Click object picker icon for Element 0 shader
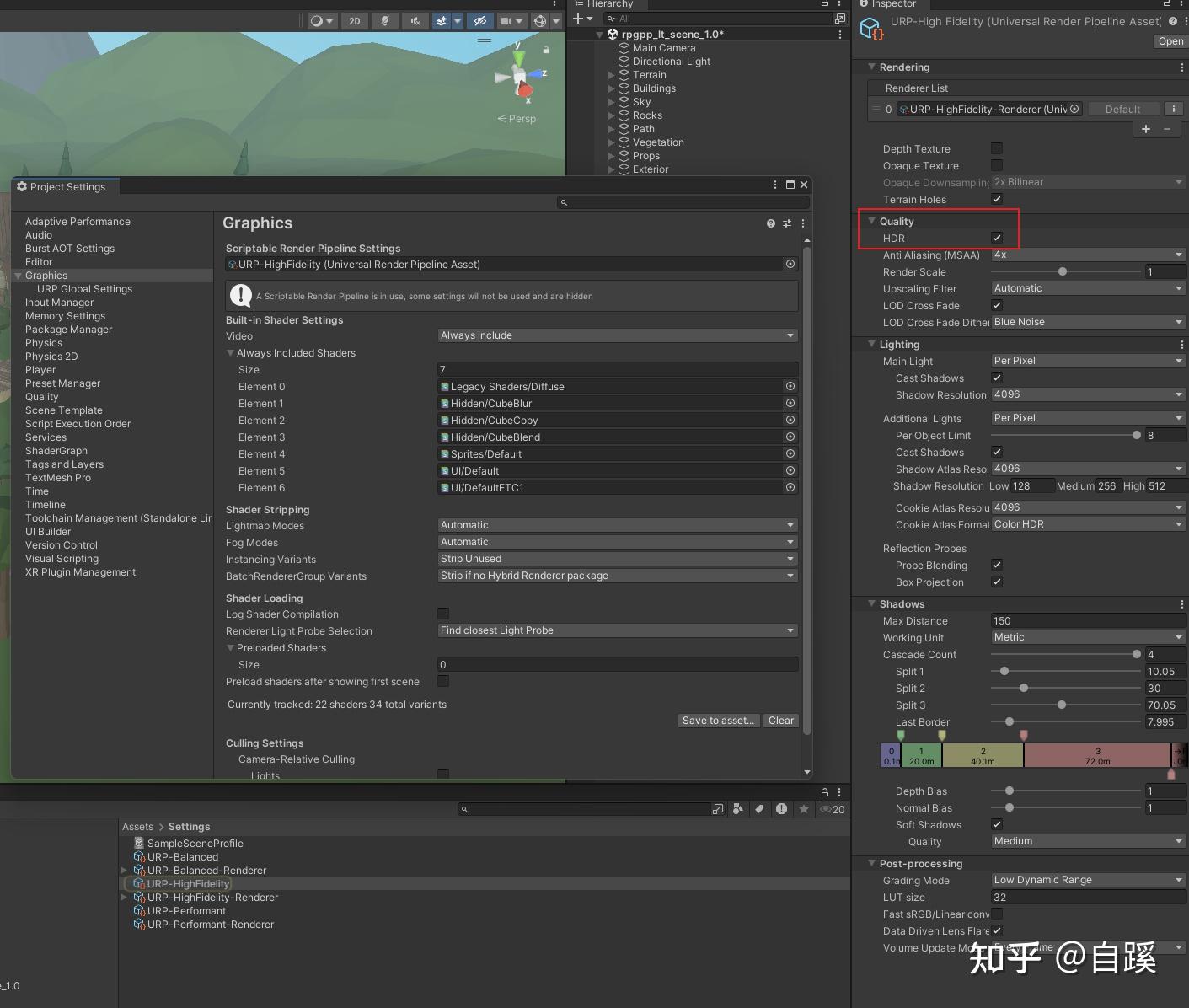Image resolution: width=1189 pixels, height=1008 pixels. [x=790, y=386]
